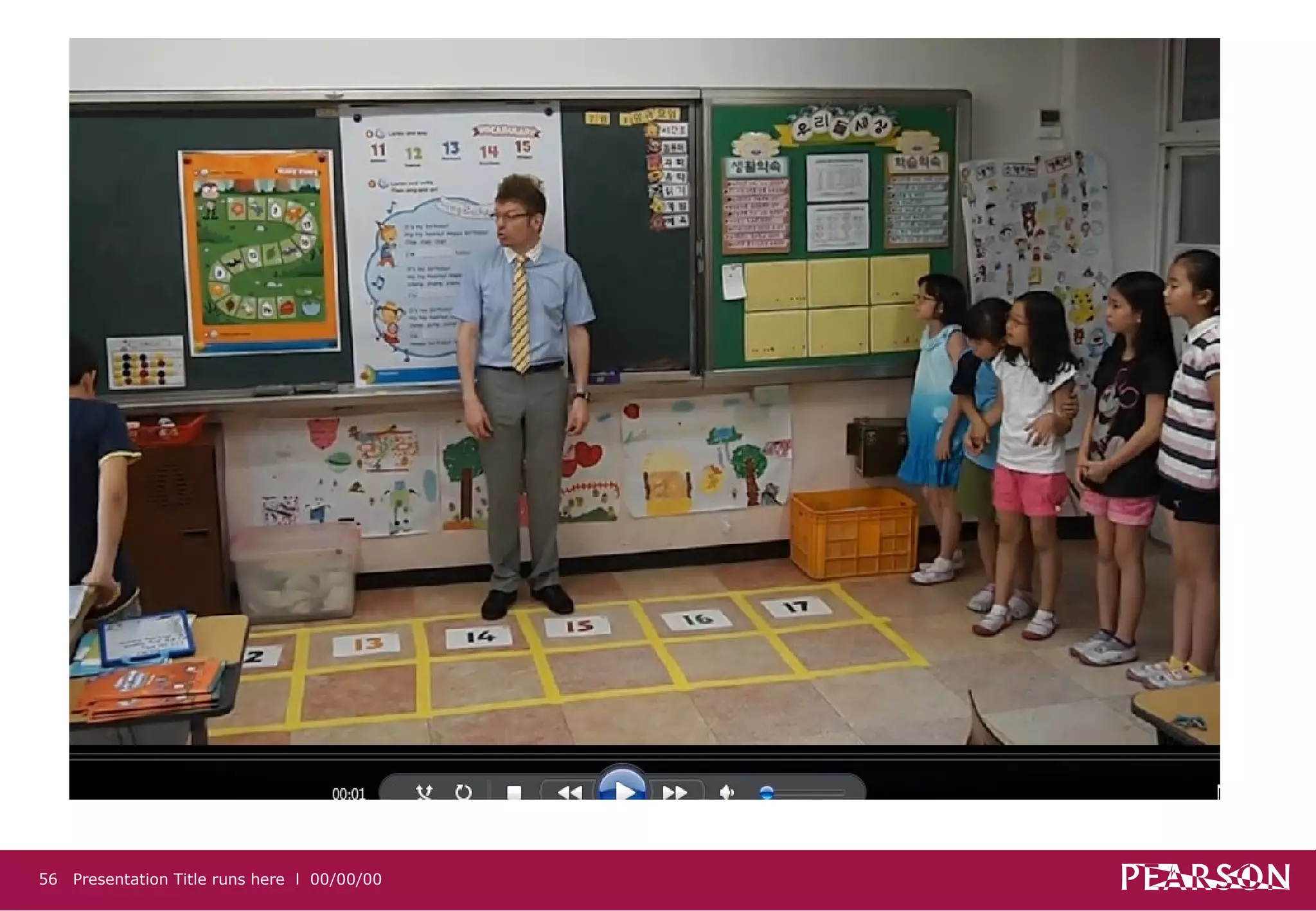This screenshot has width=1316, height=911.
Task: Click the volume slider handle
Action: click(x=767, y=793)
